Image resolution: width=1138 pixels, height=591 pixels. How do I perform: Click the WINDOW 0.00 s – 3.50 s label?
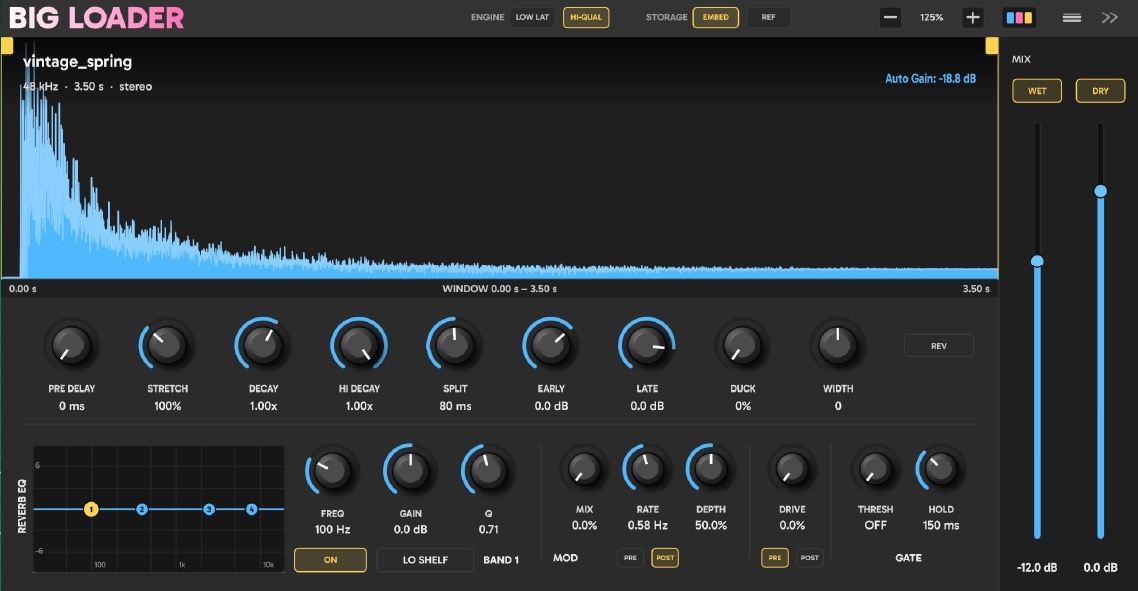(x=499, y=288)
